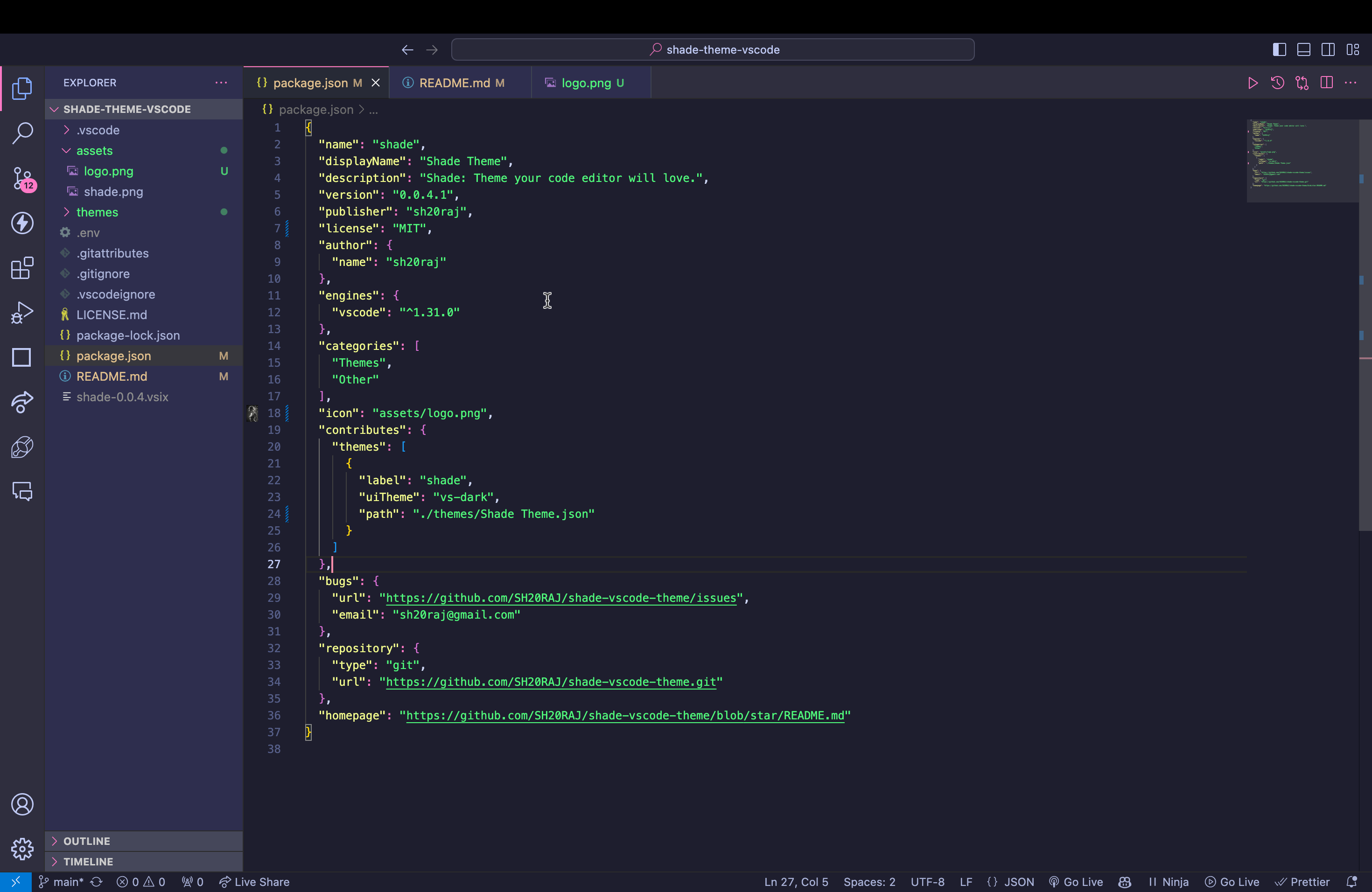Toggle the bottom panel visibility
This screenshot has width=1372, height=892.
coord(1303,49)
